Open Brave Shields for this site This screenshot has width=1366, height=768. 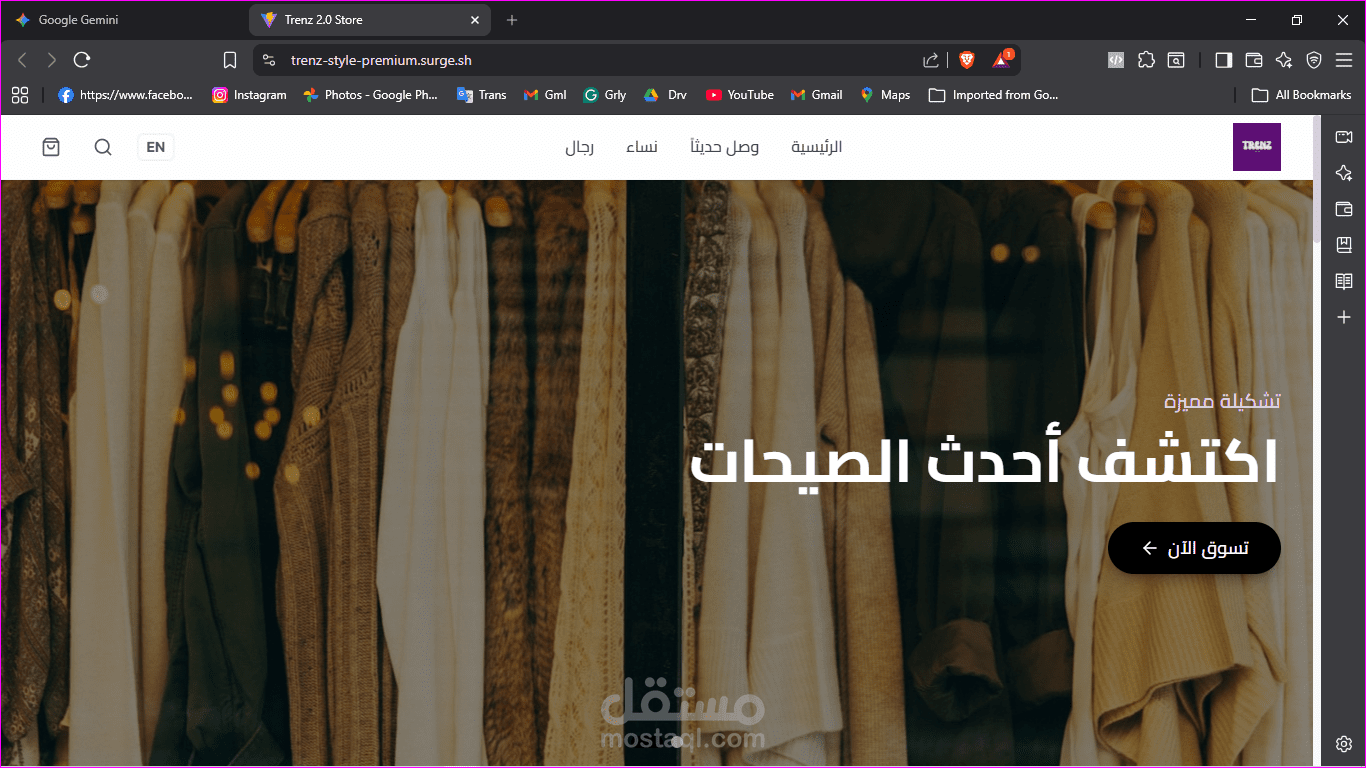[966, 60]
